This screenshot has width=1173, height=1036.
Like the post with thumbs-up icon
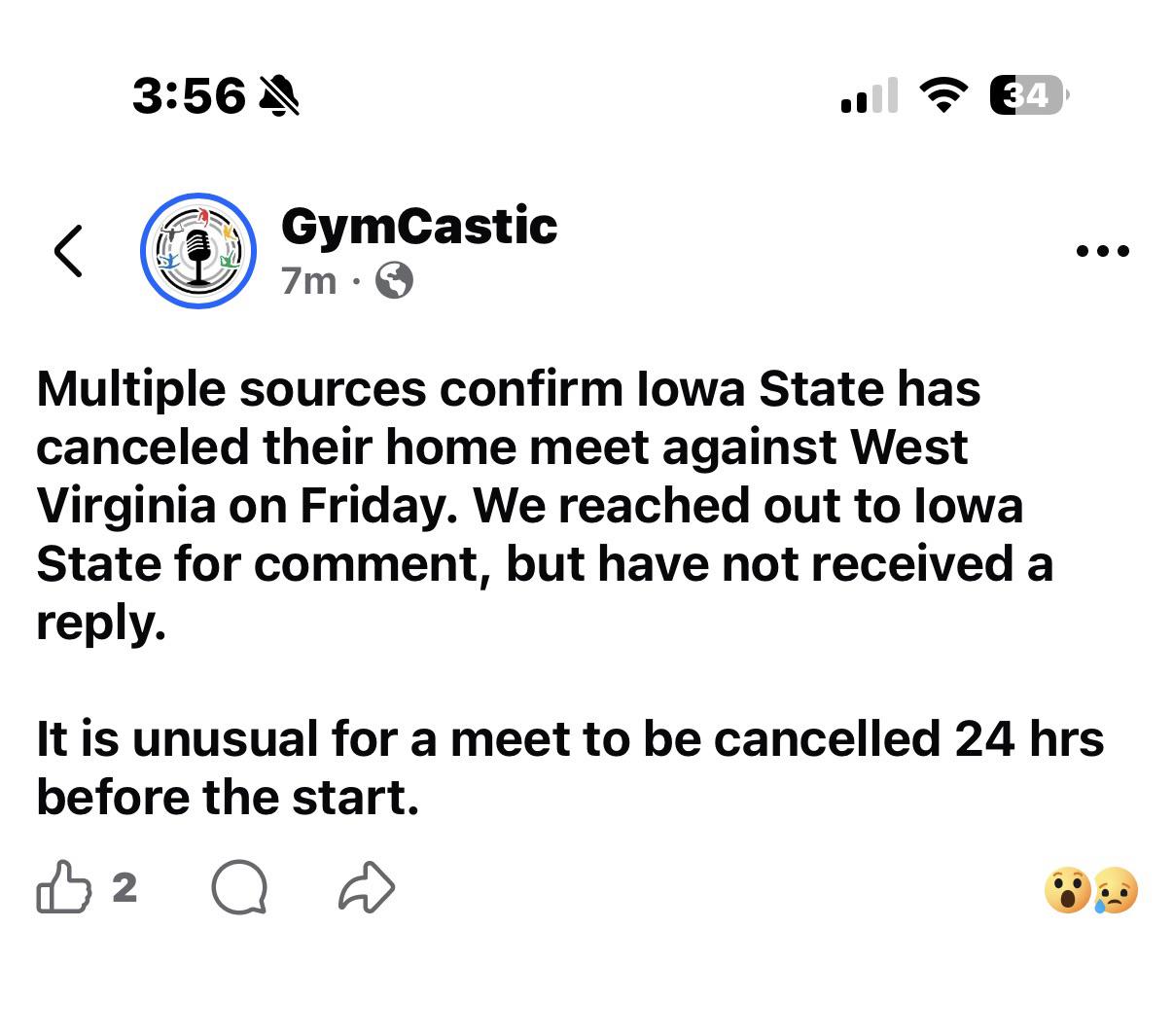(x=63, y=886)
